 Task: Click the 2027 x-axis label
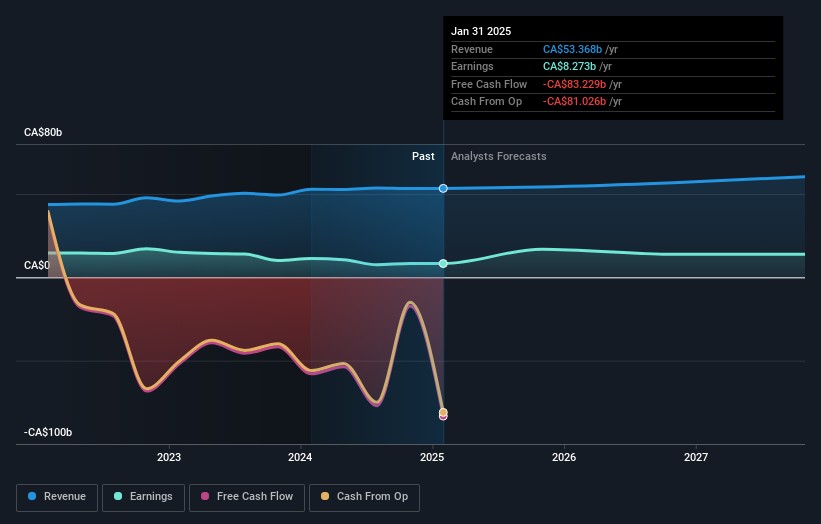(696, 458)
